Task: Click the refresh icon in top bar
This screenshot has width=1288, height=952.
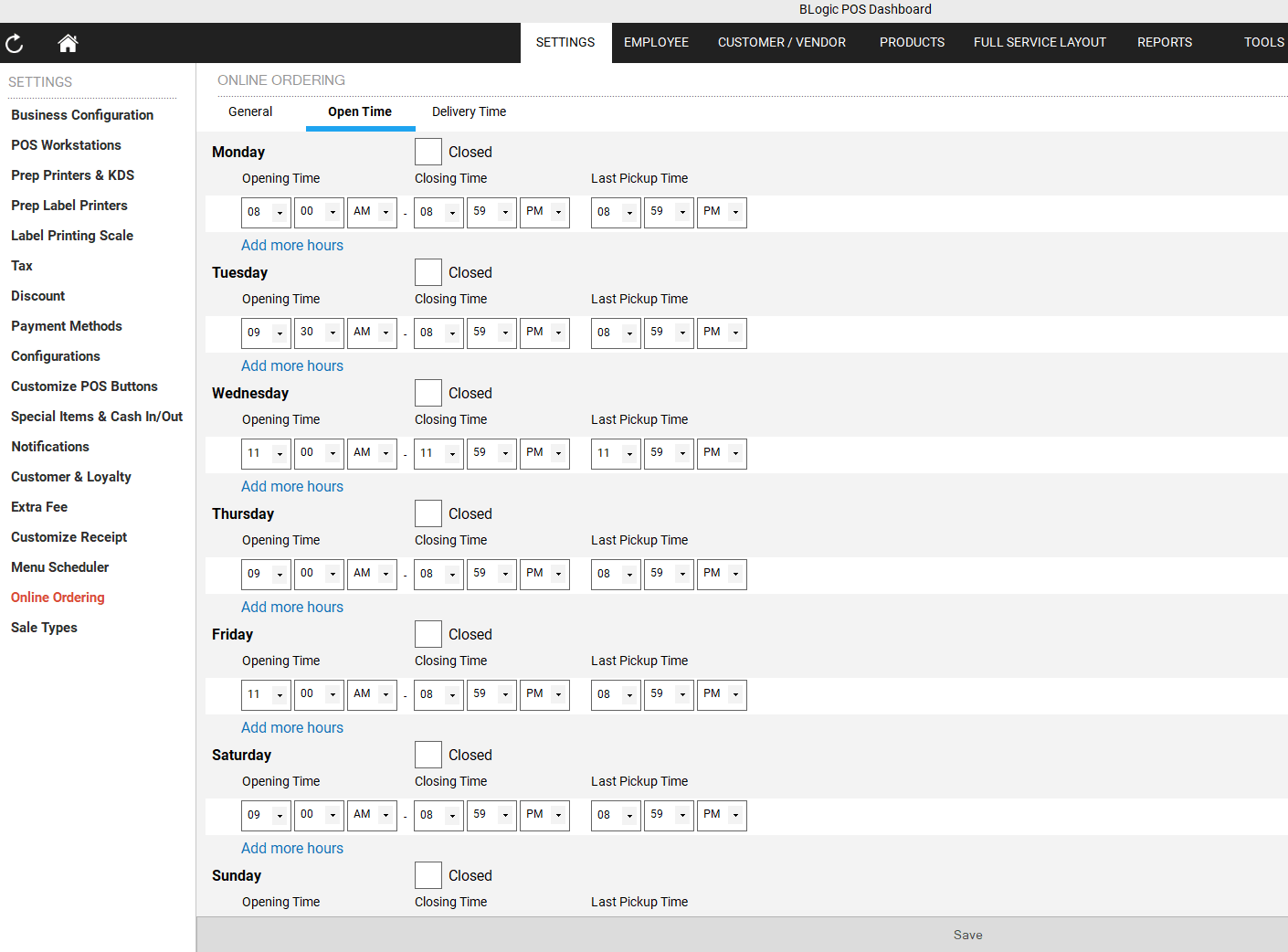Action: point(15,43)
